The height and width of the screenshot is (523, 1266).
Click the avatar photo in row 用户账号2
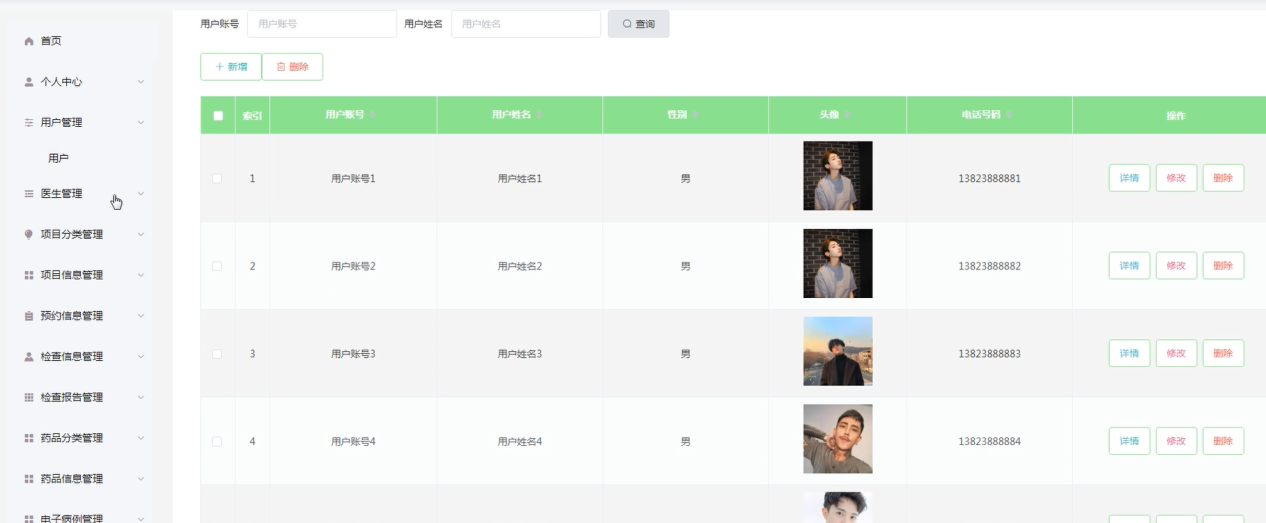[x=838, y=264]
